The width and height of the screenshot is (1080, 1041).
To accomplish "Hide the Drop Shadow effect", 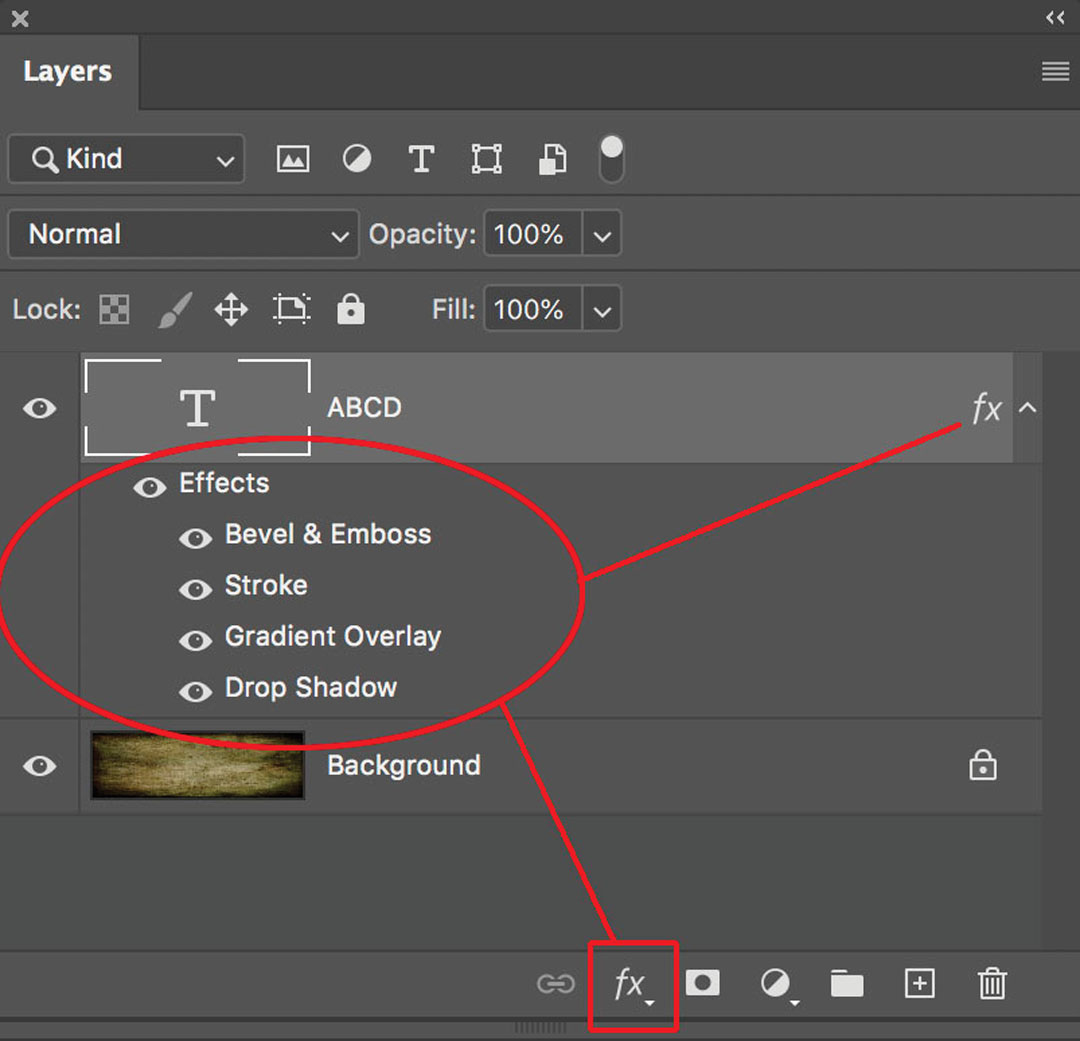I will tap(195, 690).
